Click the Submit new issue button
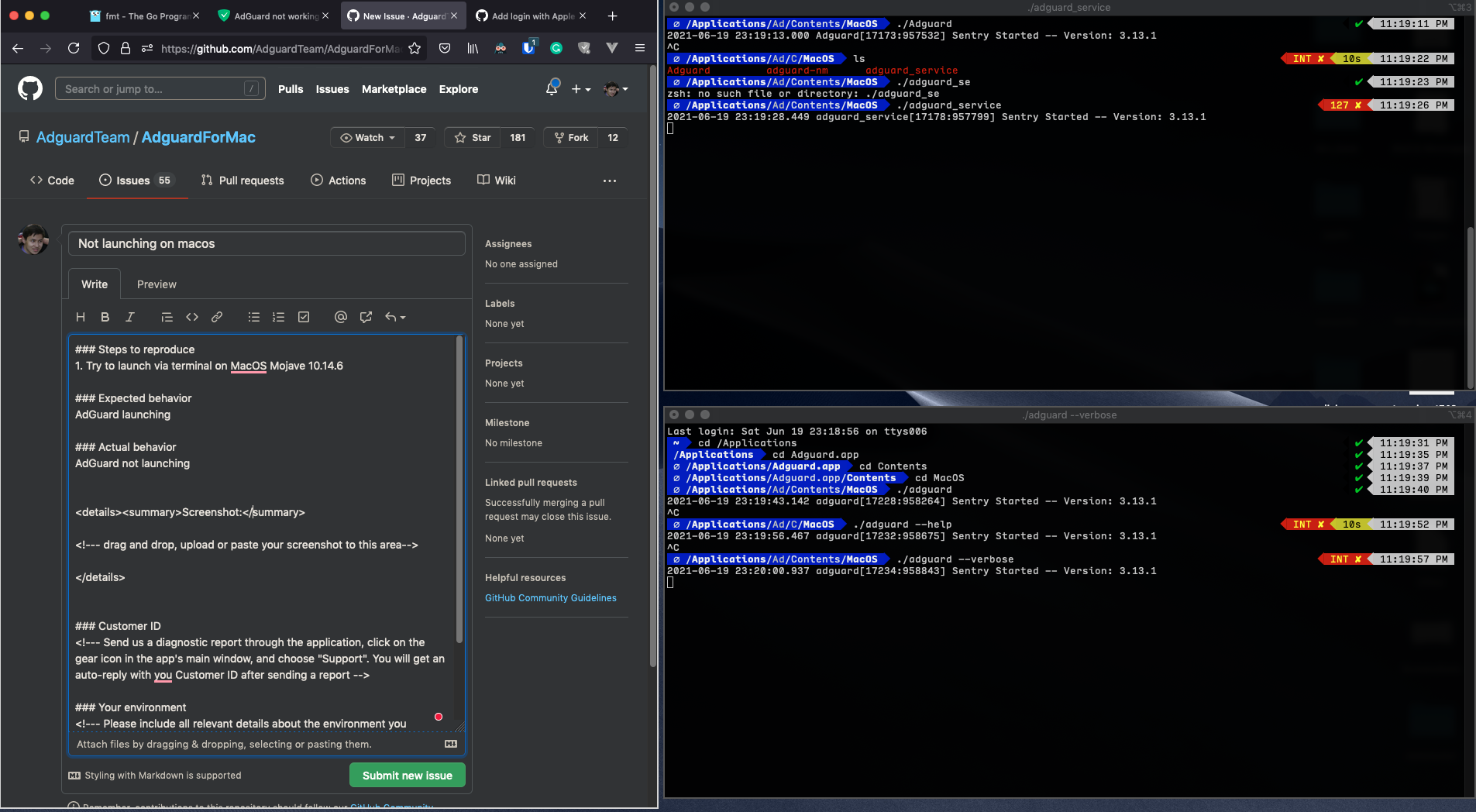Image resolution: width=1476 pixels, height=812 pixels. tap(407, 775)
